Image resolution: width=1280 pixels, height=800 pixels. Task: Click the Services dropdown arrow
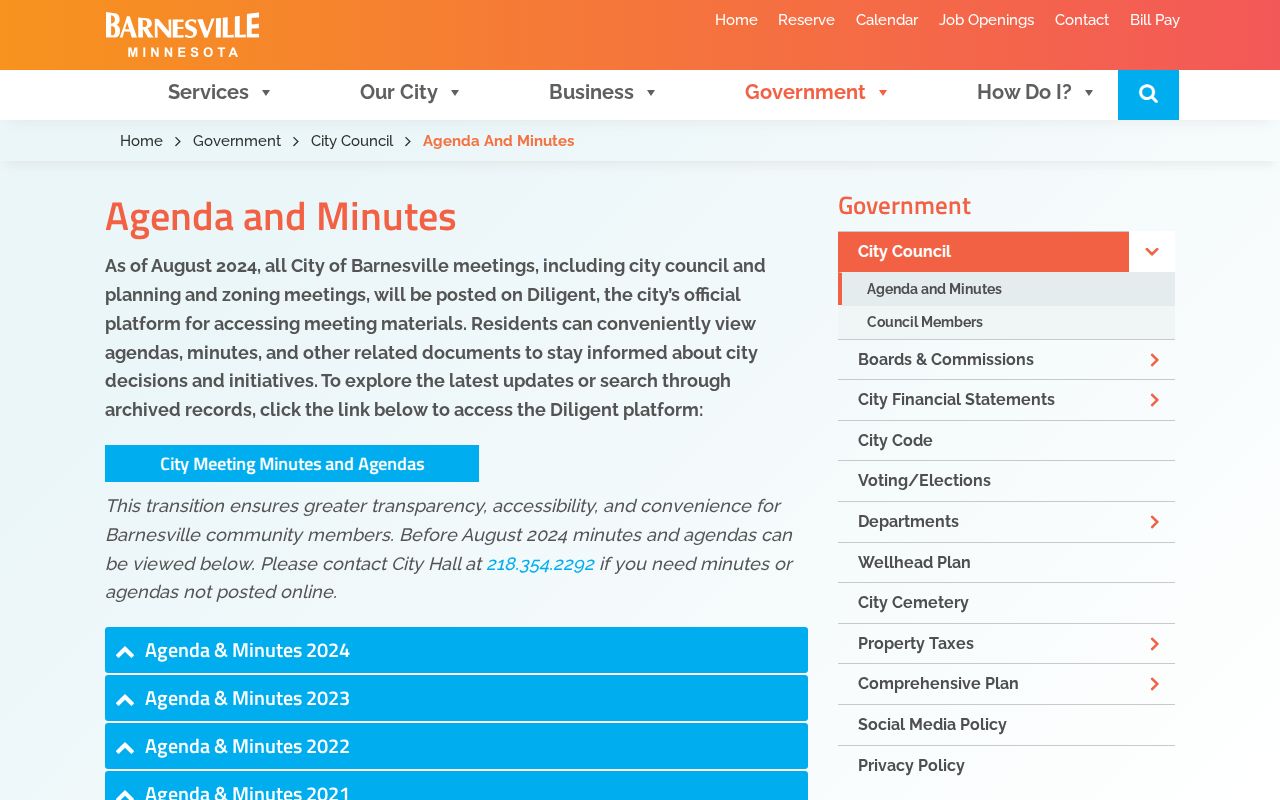[x=266, y=93]
